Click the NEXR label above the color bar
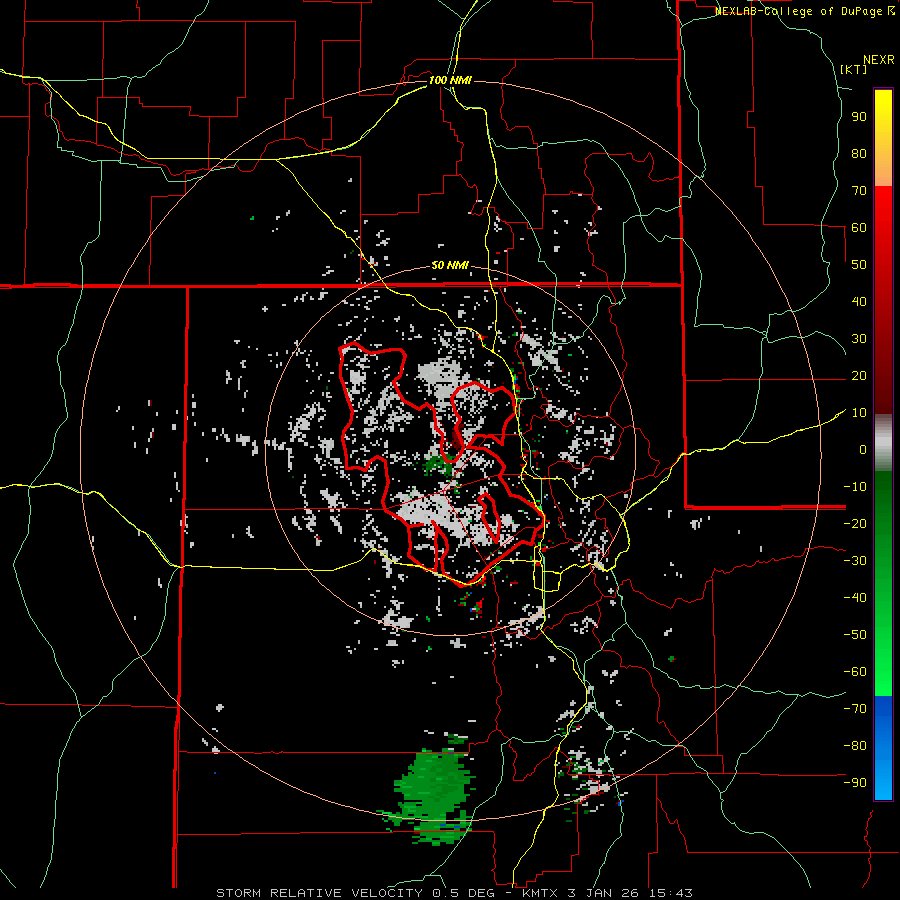The width and height of the screenshot is (900, 900). click(879, 60)
